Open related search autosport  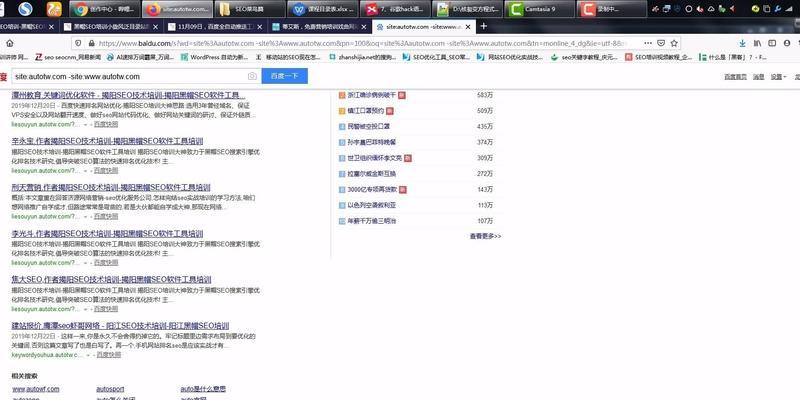pyautogui.click(x=110, y=389)
